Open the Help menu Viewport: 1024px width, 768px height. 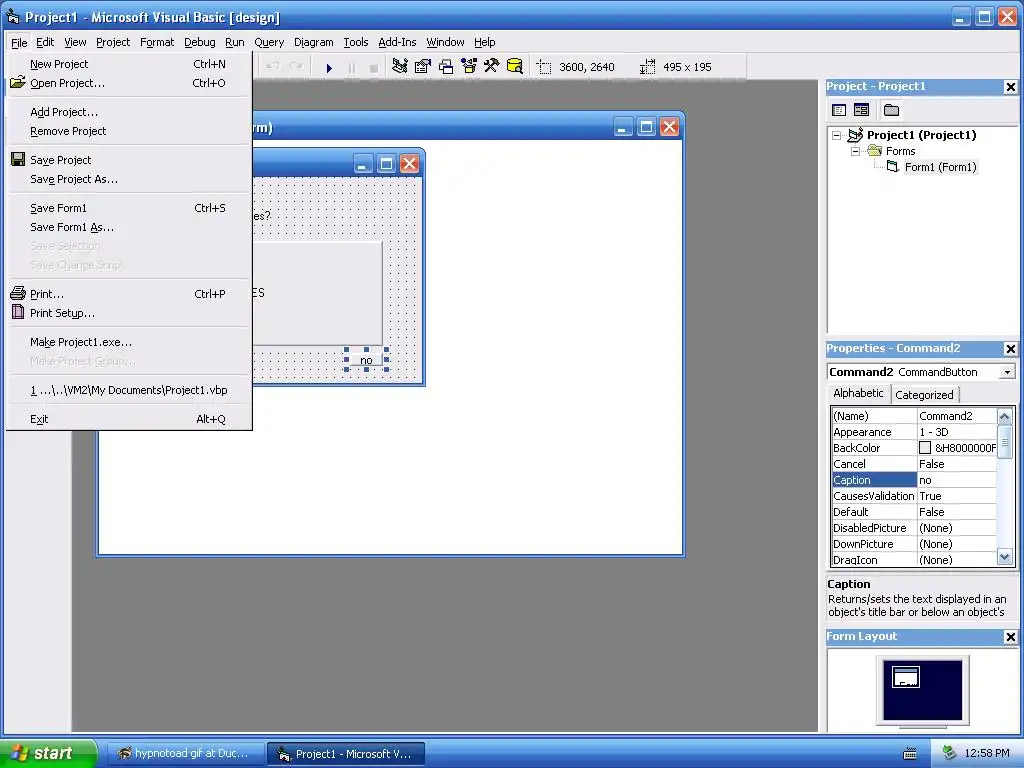pos(485,42)
